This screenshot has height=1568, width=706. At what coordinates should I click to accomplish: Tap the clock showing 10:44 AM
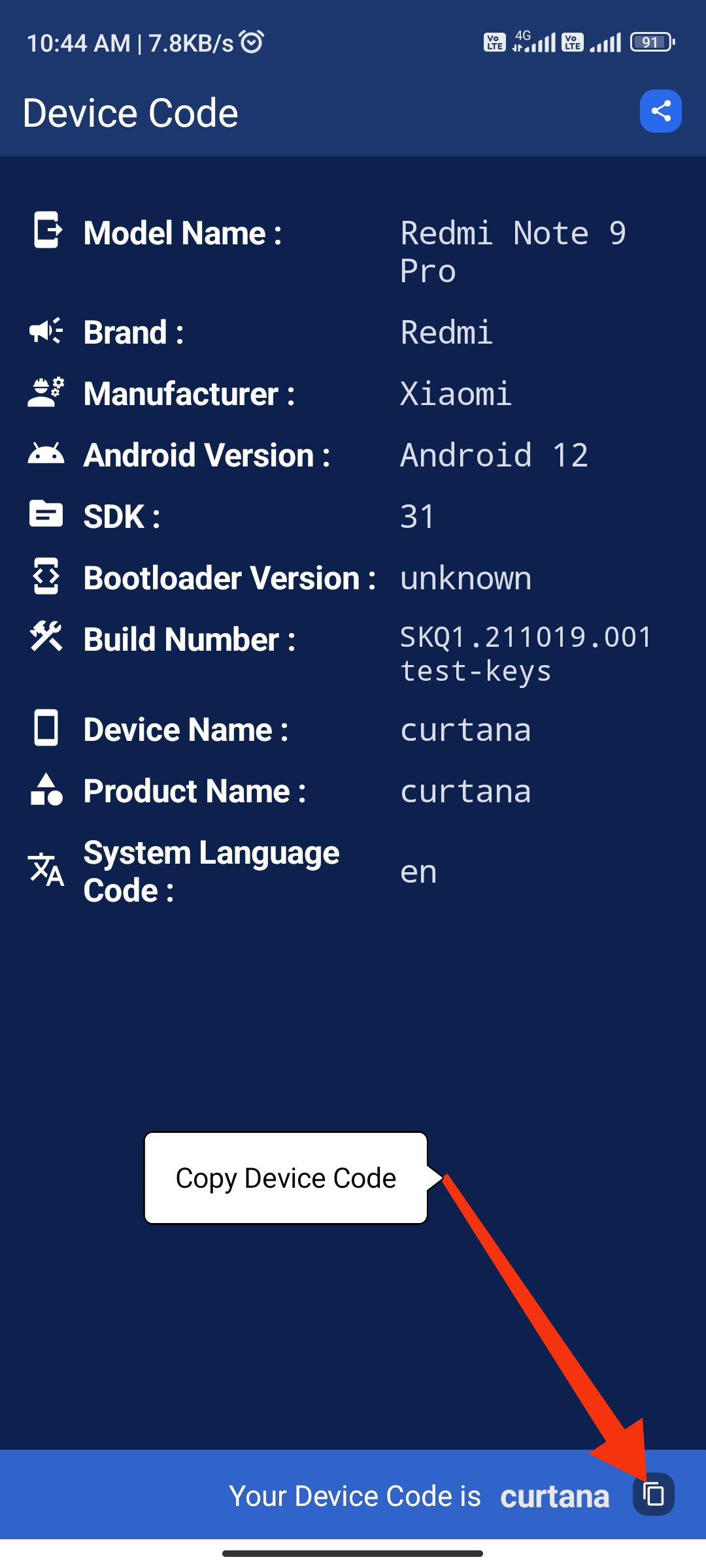pyautogui.click(x=78, y=43)
